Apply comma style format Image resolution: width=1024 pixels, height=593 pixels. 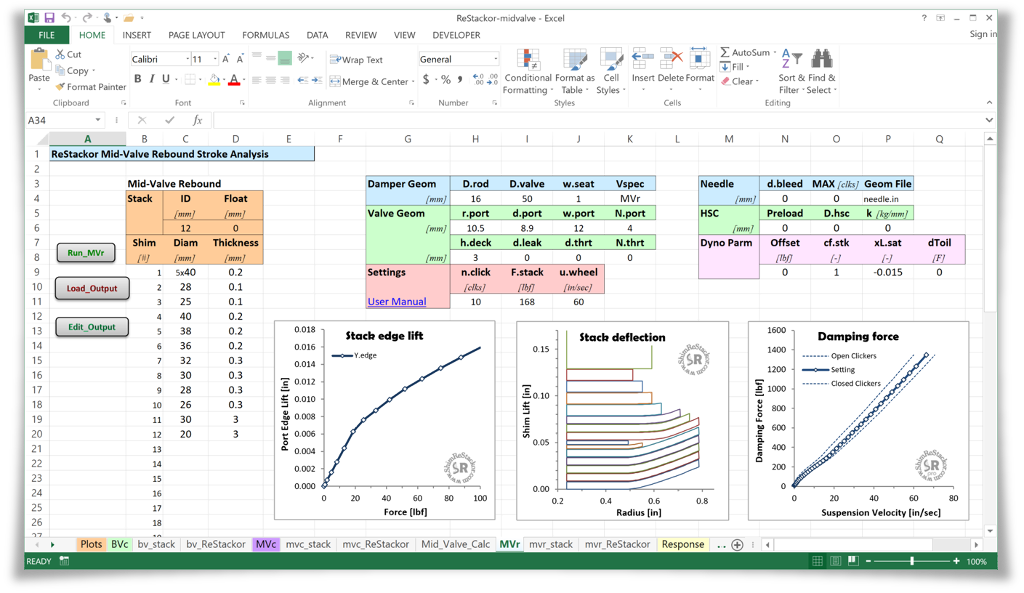[x=460, y=79]
